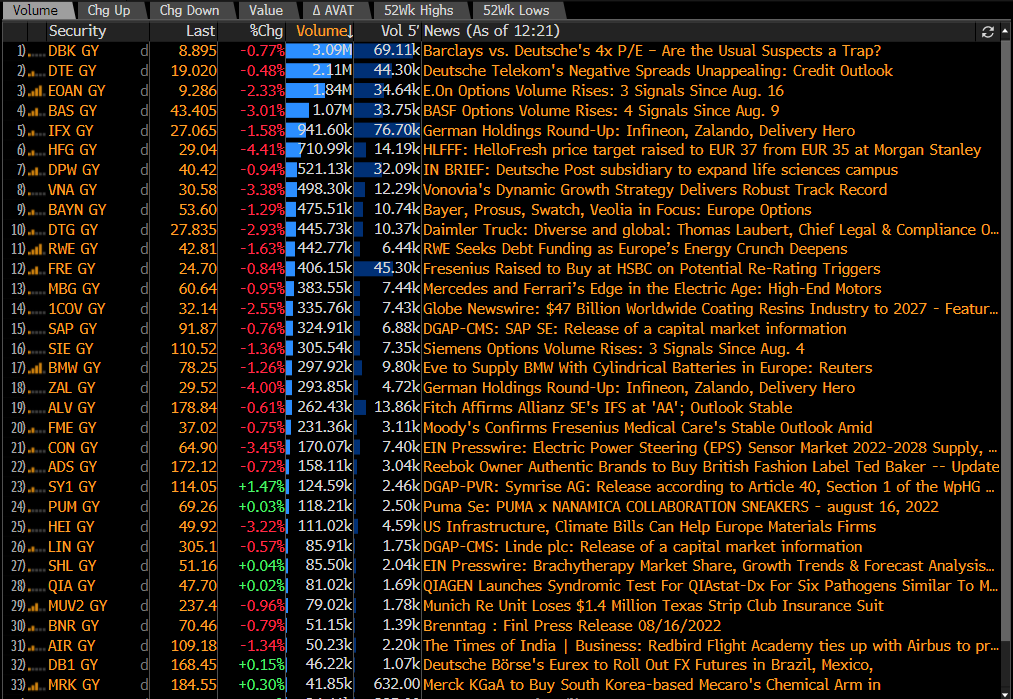This screenshot has height=699, width=1013.
Task: Click the signal bars icon beside MRK GY
Action: pos(37,685)
